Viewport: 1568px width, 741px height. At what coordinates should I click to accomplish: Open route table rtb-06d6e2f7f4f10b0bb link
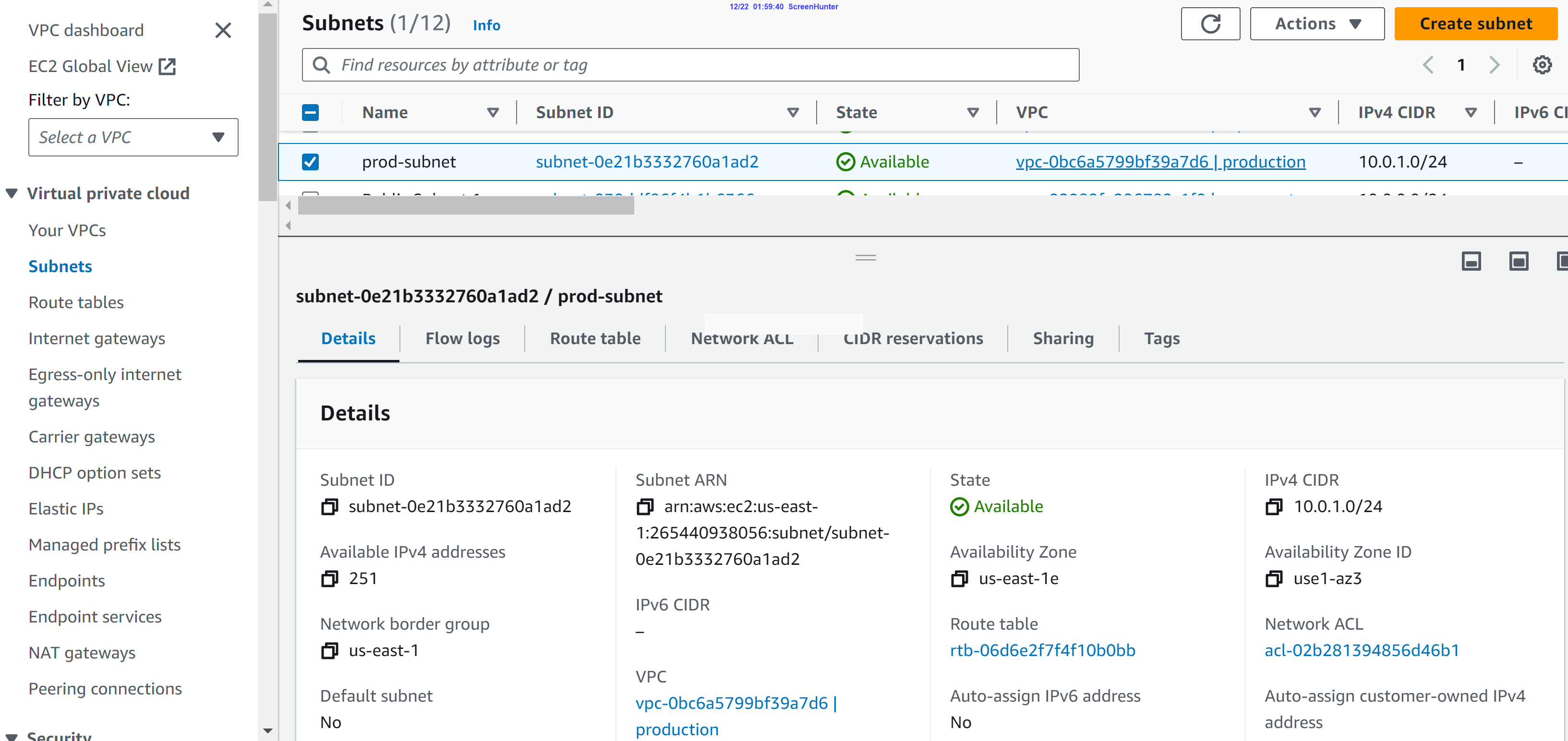point(1042,650)
